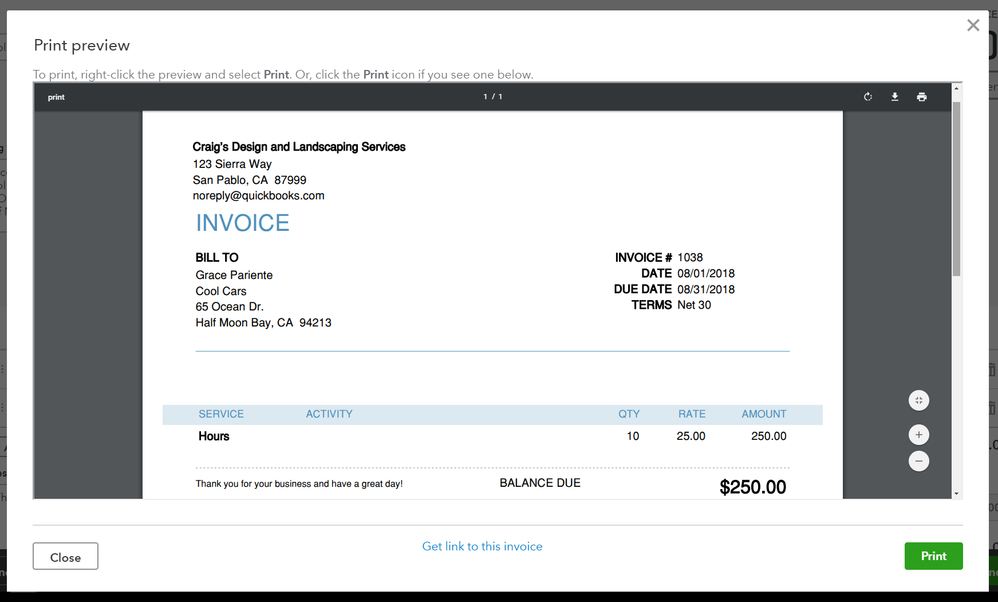Click the 'BALANCE DUE' label

(540, 483)
